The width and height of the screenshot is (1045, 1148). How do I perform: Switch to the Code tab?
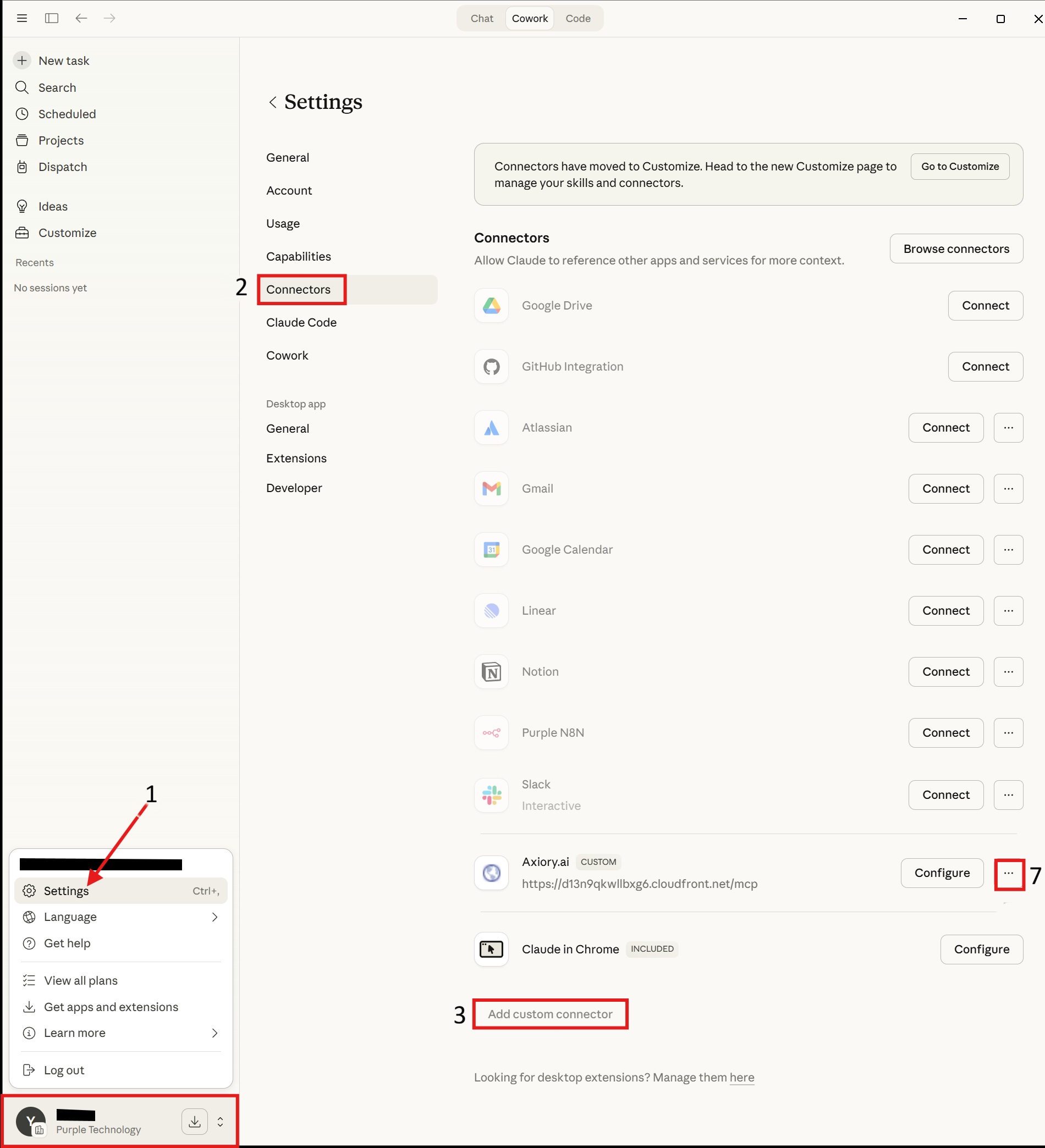point(577,18)
